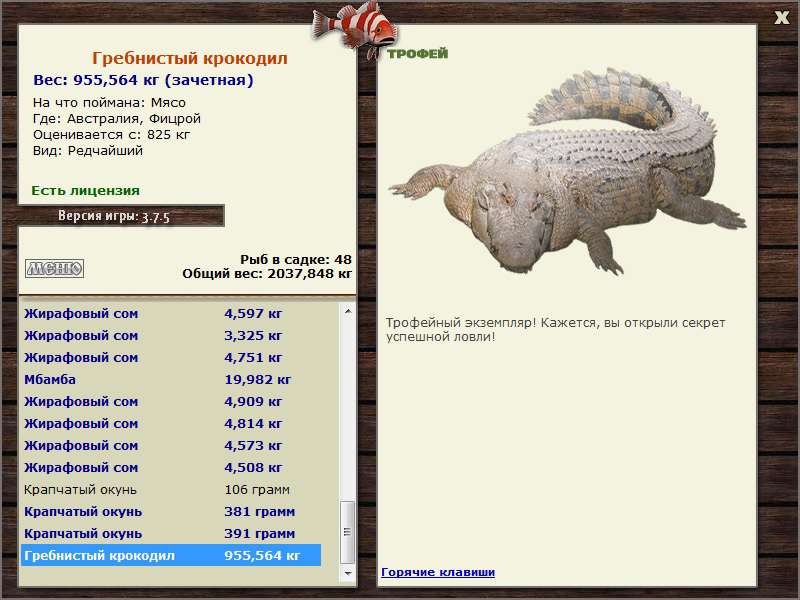Open the Меню button
Screen dimensions: 800x600
[55, 268]
